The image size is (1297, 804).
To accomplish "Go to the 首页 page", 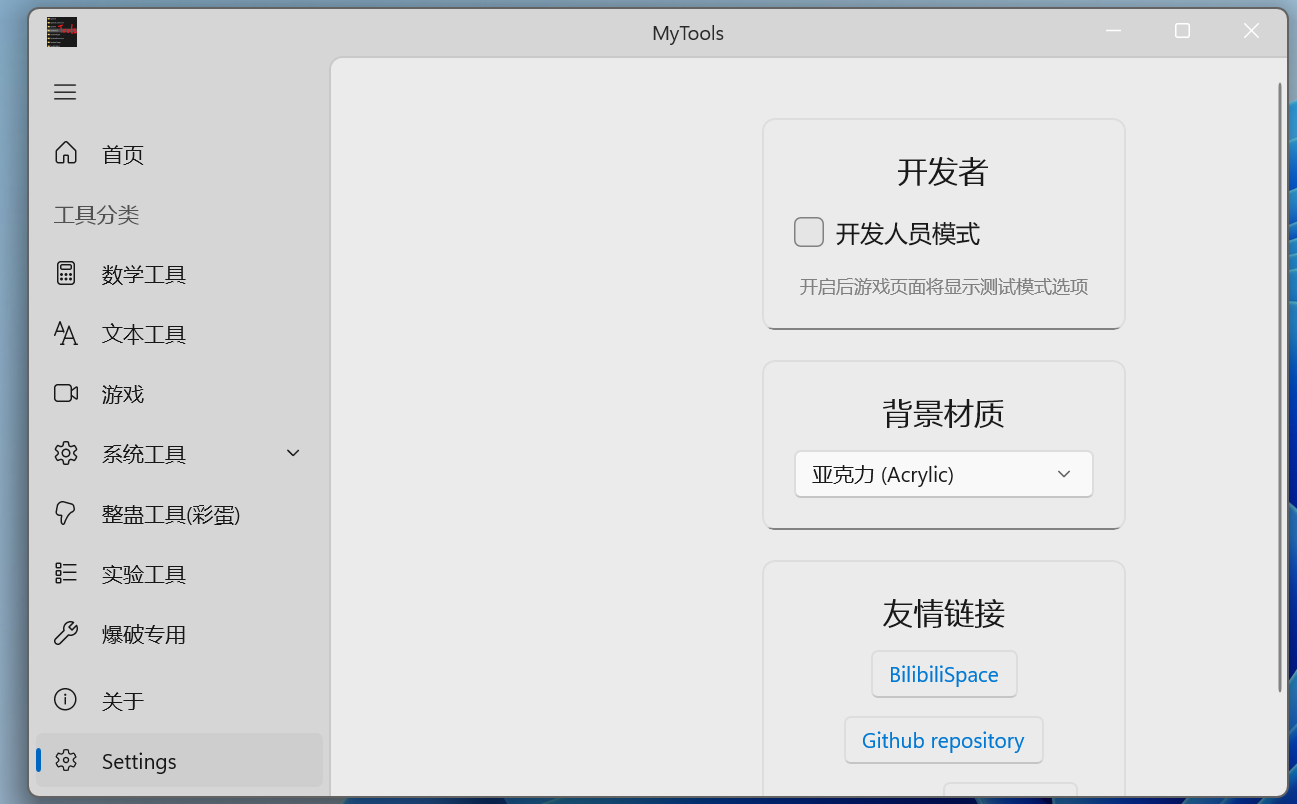I will tap(180, 154).
